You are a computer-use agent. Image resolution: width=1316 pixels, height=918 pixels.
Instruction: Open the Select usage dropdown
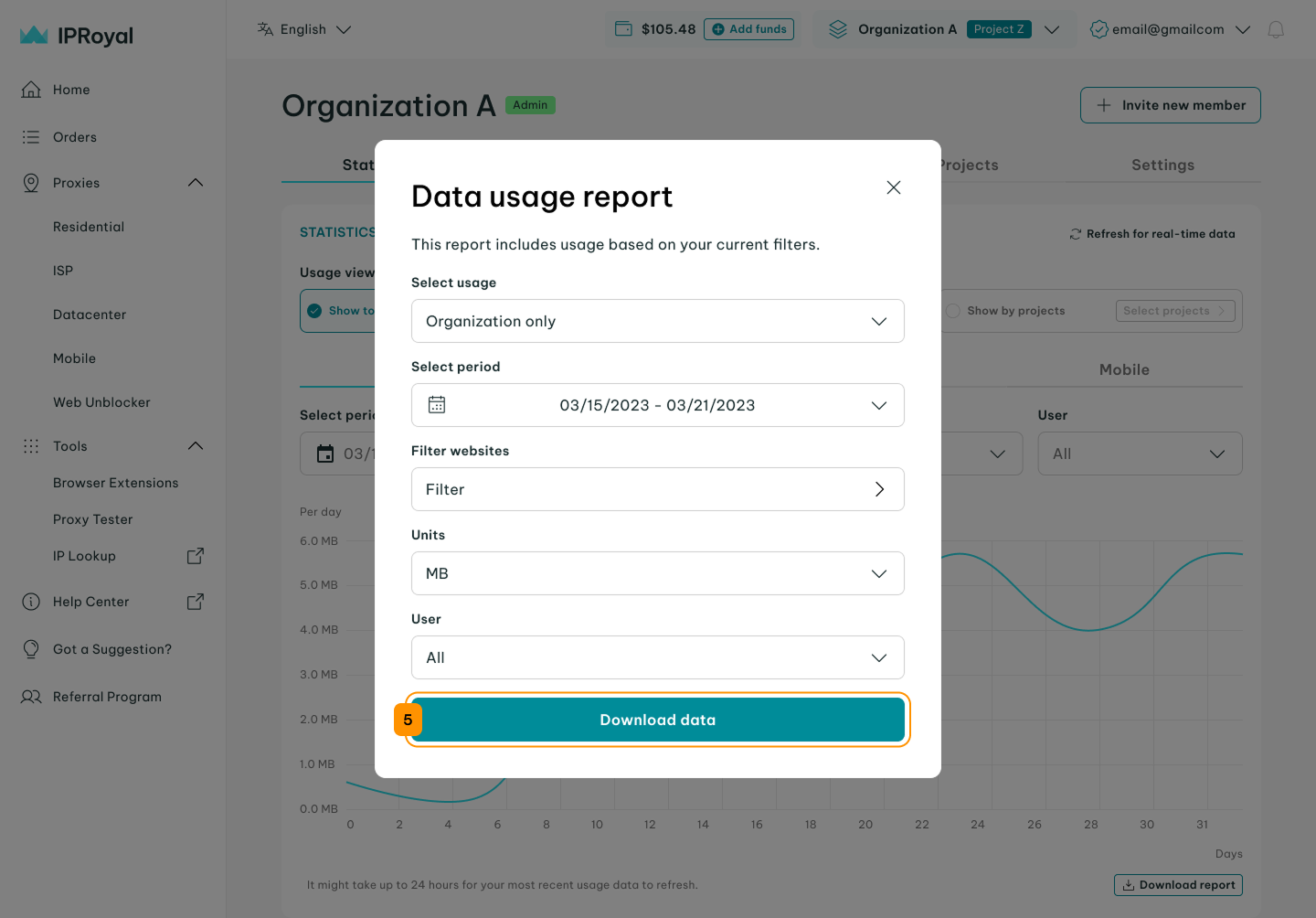[x=657, y=321]
